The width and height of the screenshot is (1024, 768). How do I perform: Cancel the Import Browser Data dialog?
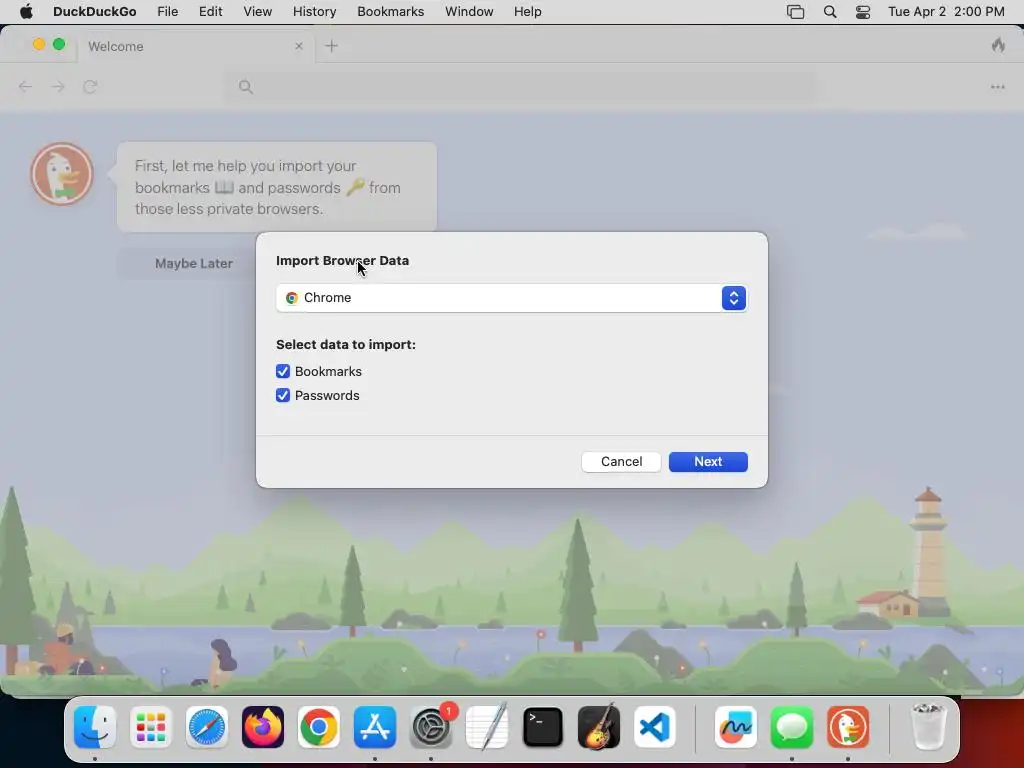tap(621, 462)
